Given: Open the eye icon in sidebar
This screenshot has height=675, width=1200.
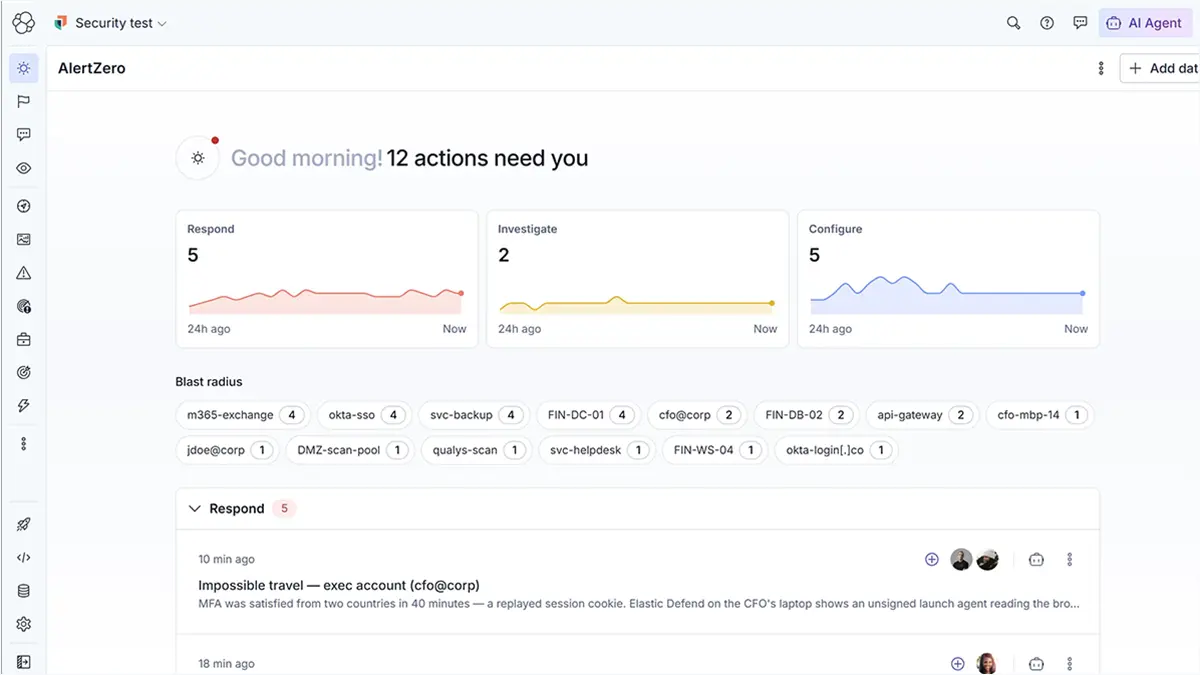Looking at the screenshot, I should pyautogui.click(x=24, y=168).
